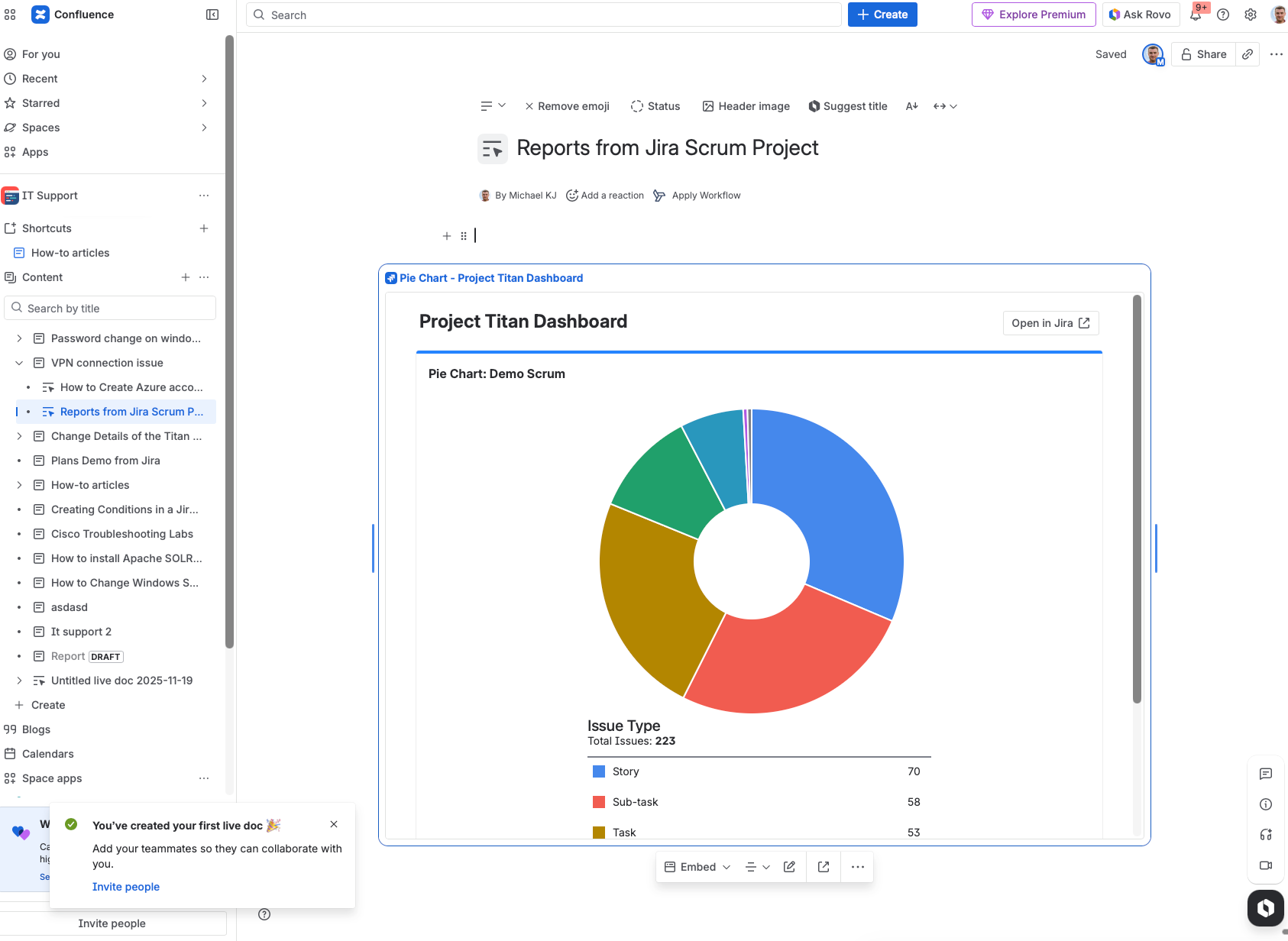Open the comments panel icon on right edge
This screenshot has width=1288, height=941.
[x=1266, y=774]
